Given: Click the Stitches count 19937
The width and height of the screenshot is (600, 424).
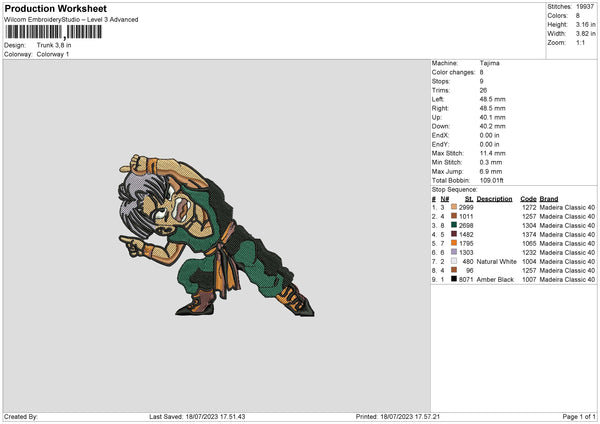Looking at the screenshot, I should (x=586, y=6).
